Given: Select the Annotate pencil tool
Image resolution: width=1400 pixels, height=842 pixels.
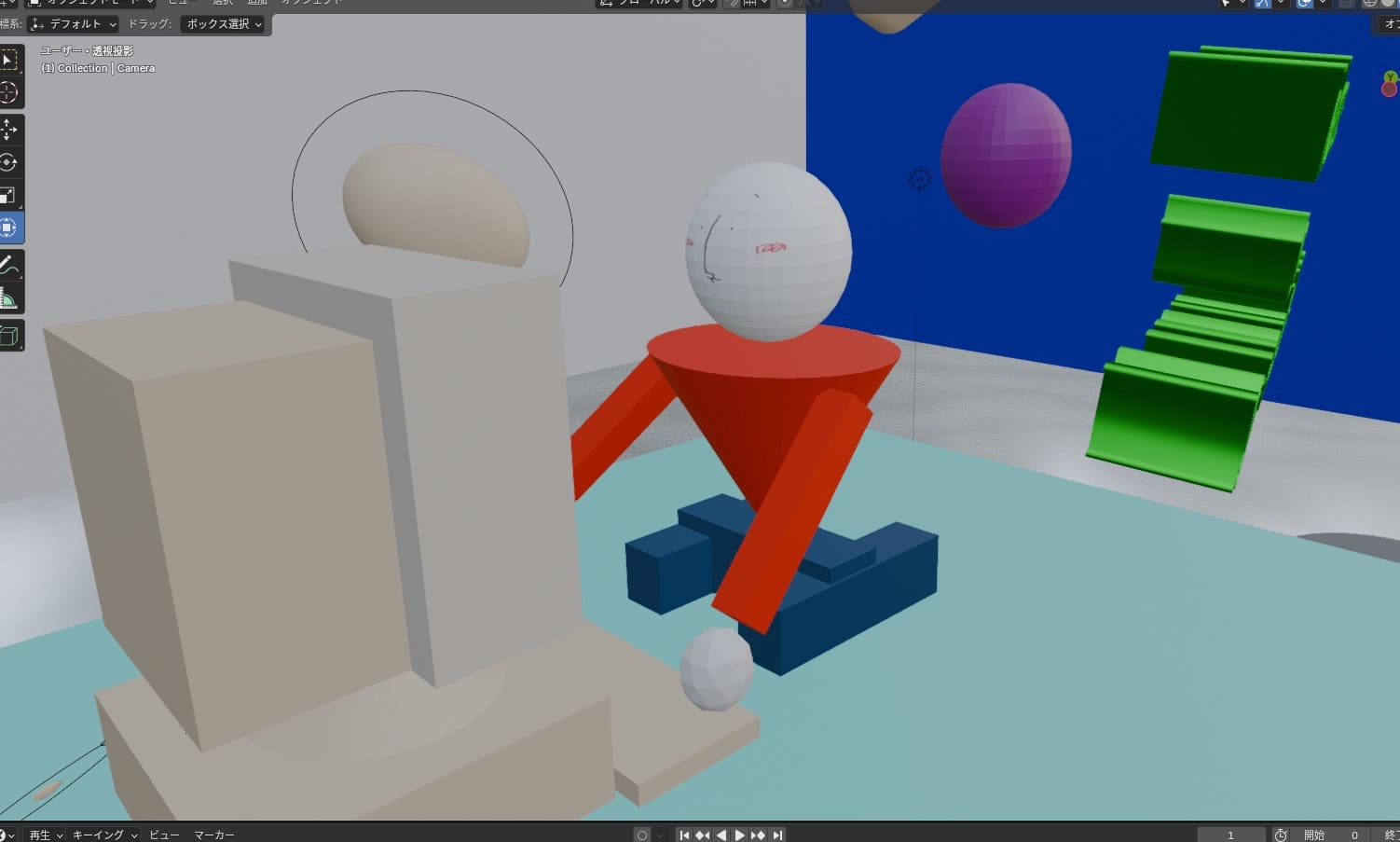Looking at the screenshot, I should 9,266.
